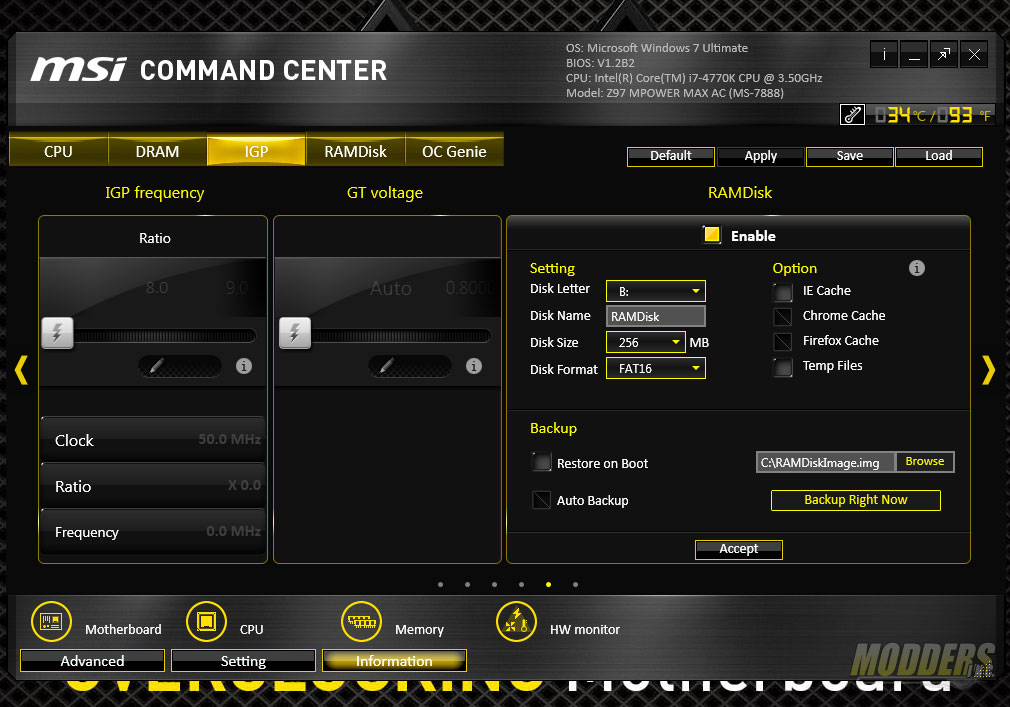The height and width of the screenshot is (707, 1010).
Task: Click the Frequency 0.0 MHz row
Action: [153, 532]
